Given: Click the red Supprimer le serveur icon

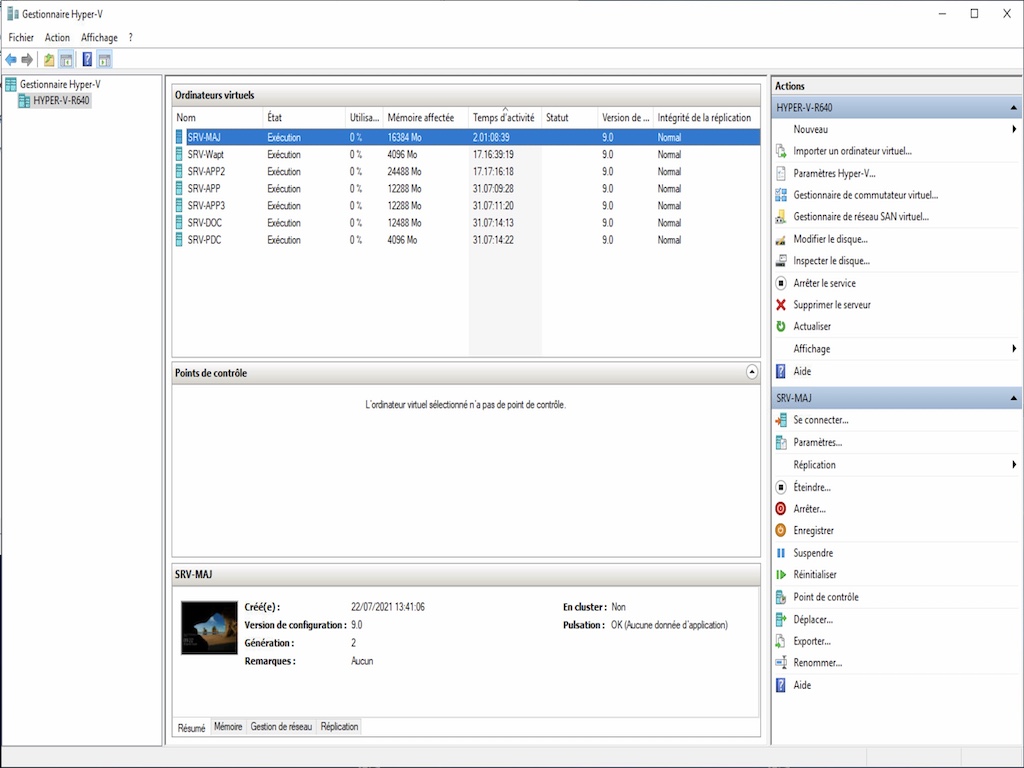Looking at the screenshot, I should point(781,305).
